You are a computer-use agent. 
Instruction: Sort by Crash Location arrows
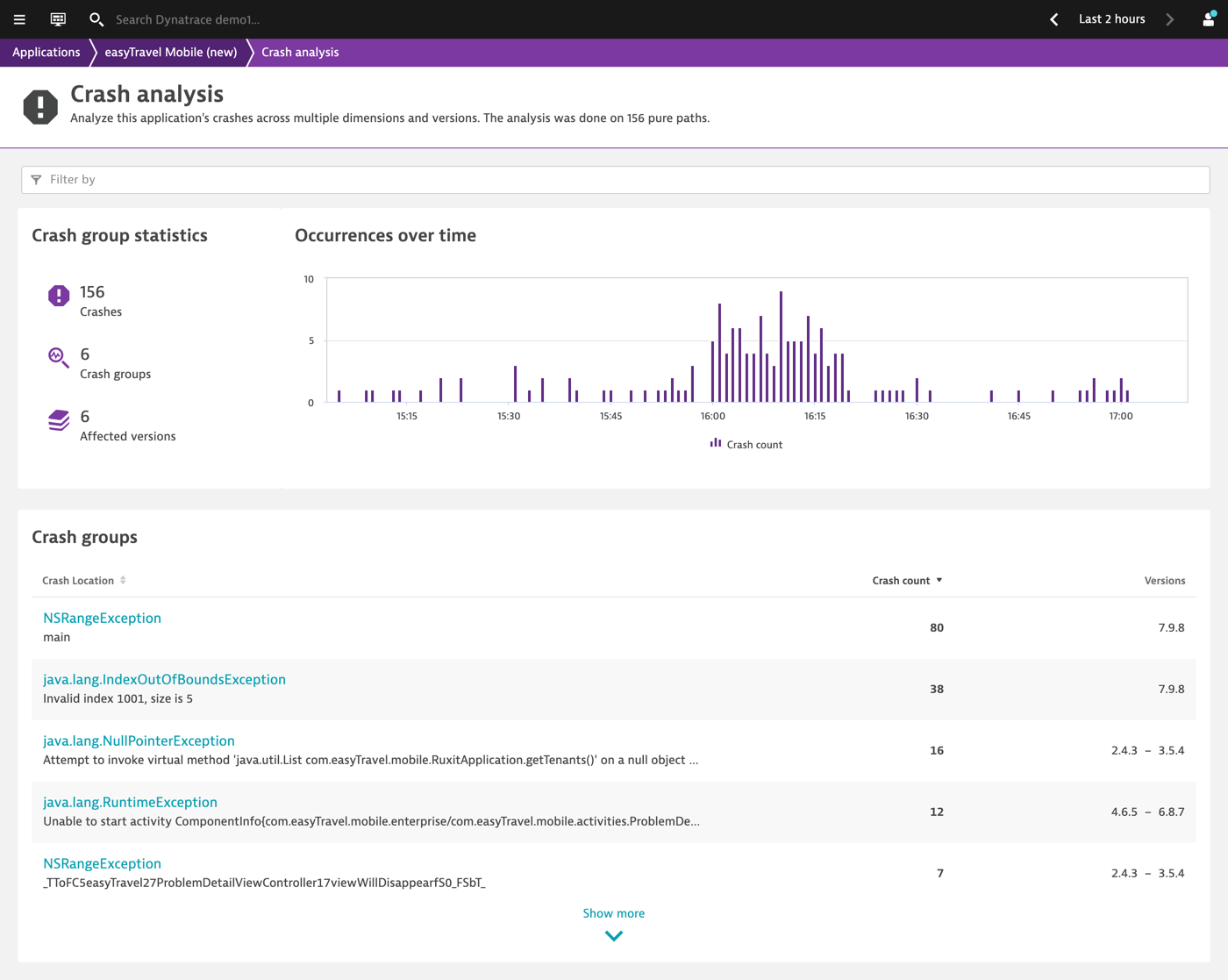[123, 580]
